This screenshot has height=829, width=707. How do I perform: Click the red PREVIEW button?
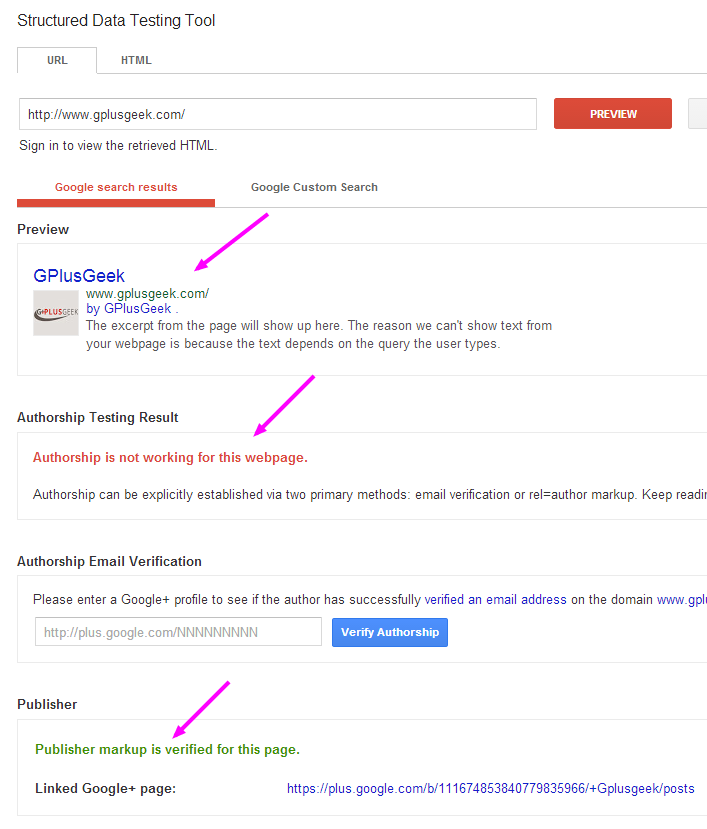pyautogui.click(x=613, y=114)
